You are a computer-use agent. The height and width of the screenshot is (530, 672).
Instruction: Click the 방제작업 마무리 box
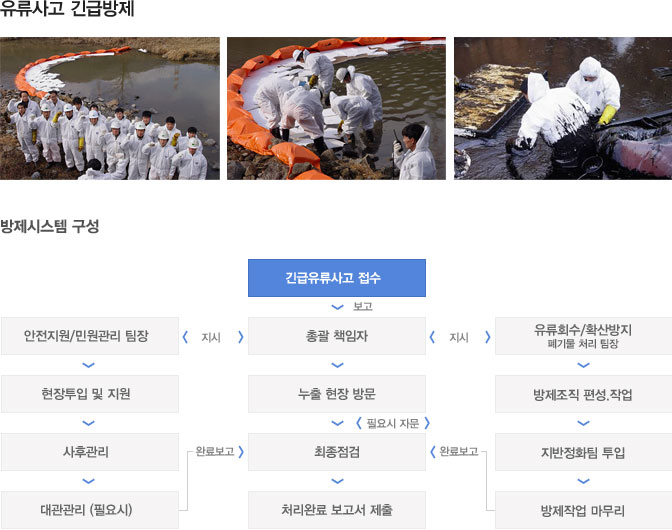pos(583,510)
